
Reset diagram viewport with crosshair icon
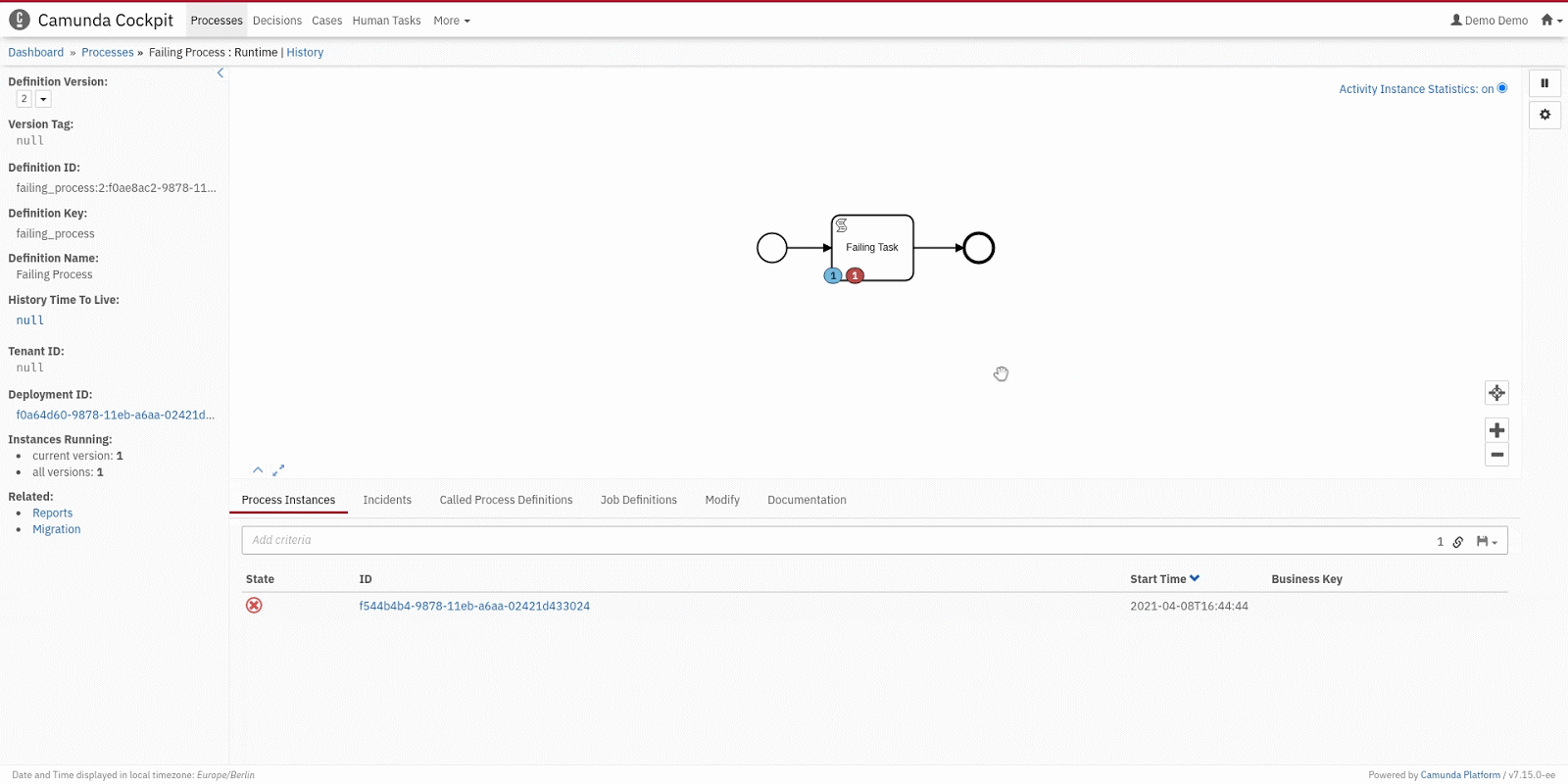tap(1496, 393)
